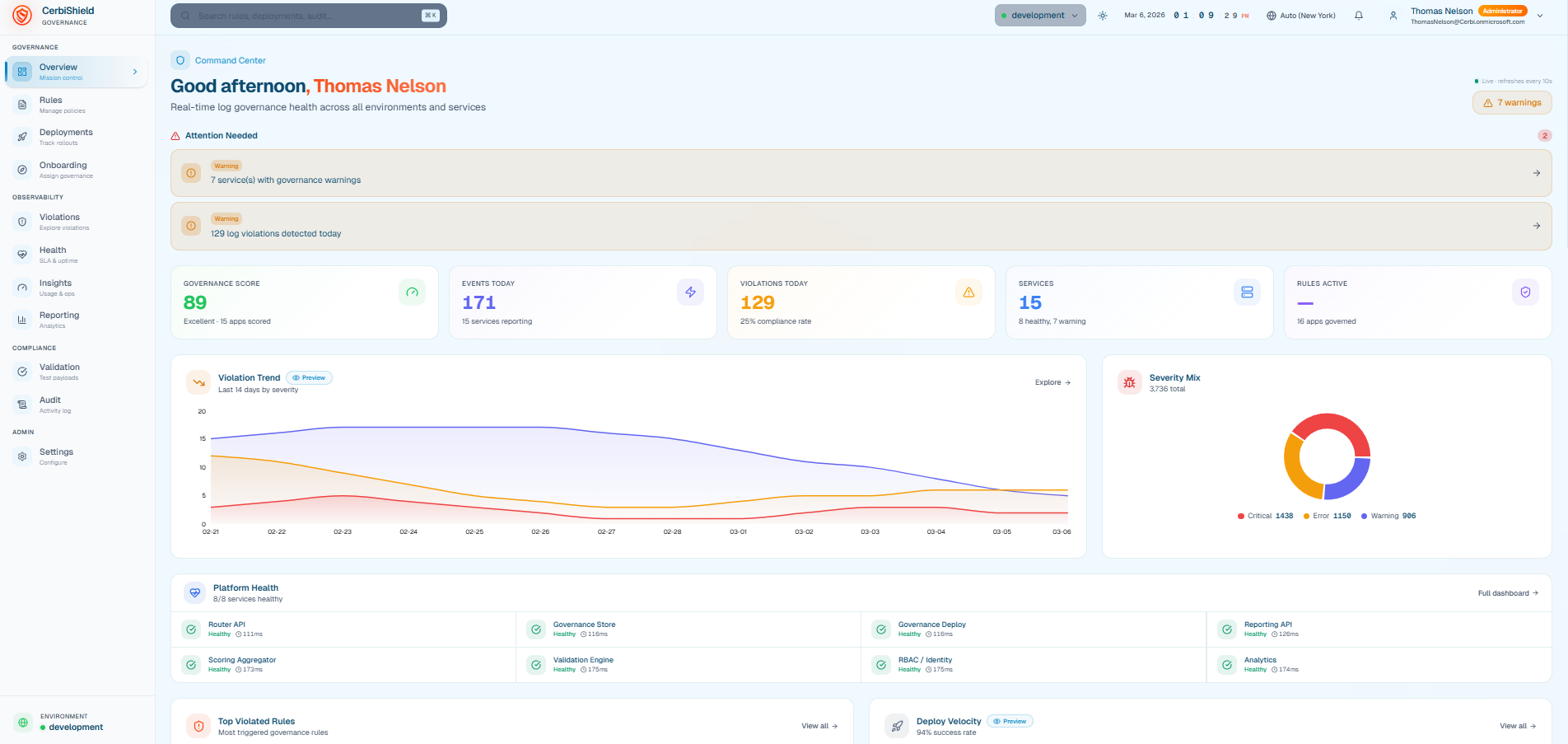Open Insights in the sidebar

click(77, 288)
